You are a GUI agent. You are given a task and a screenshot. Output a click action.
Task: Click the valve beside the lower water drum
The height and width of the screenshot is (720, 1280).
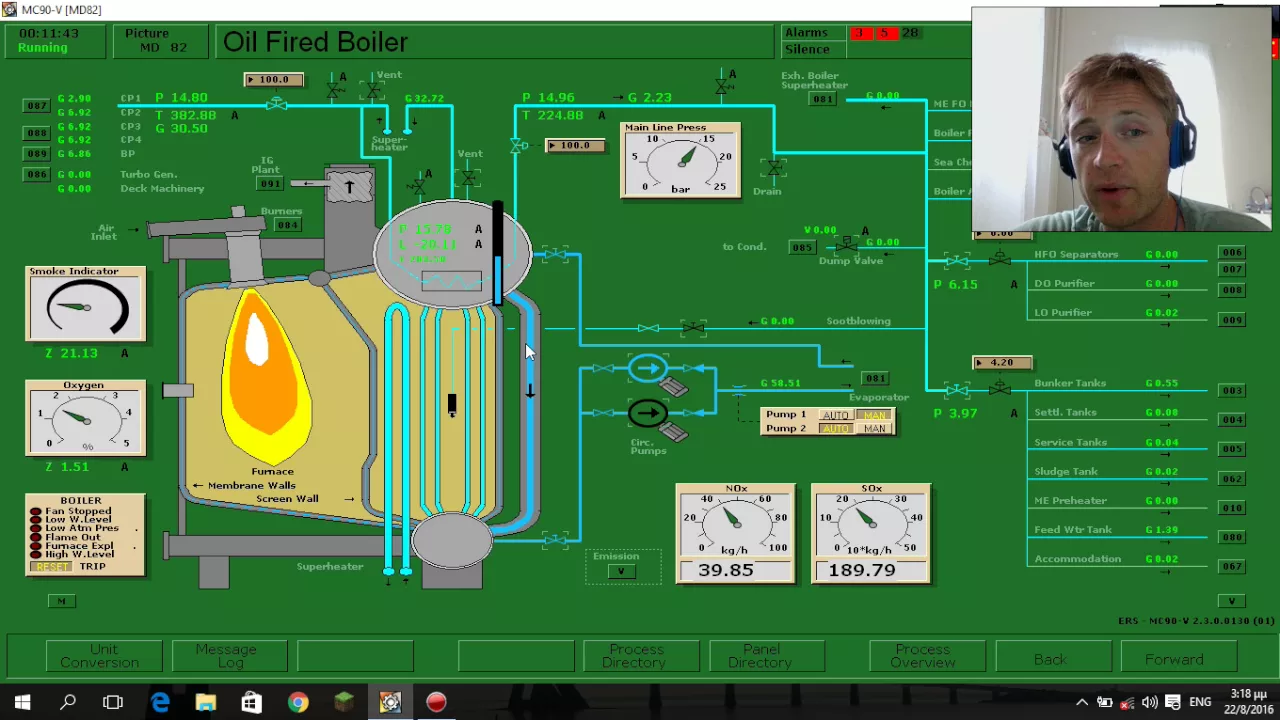[556, 540]
